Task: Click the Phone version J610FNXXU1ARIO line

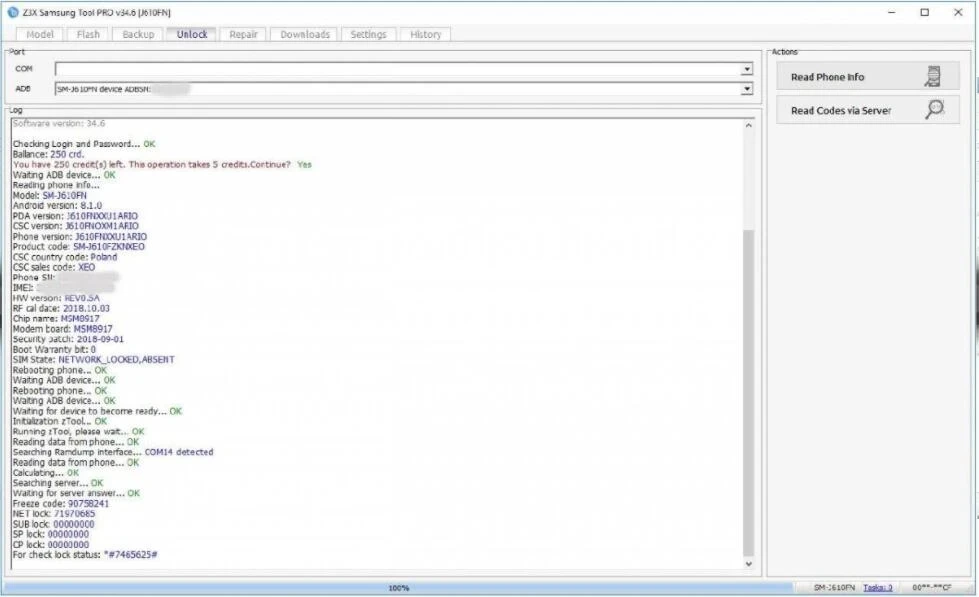Action: (x=79, y=237)
